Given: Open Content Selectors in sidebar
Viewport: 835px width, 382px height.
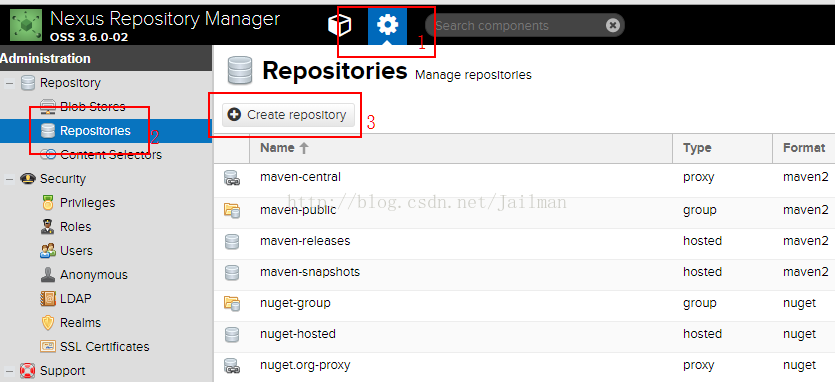Looking at the screenshot, I should tap(111, 155).
